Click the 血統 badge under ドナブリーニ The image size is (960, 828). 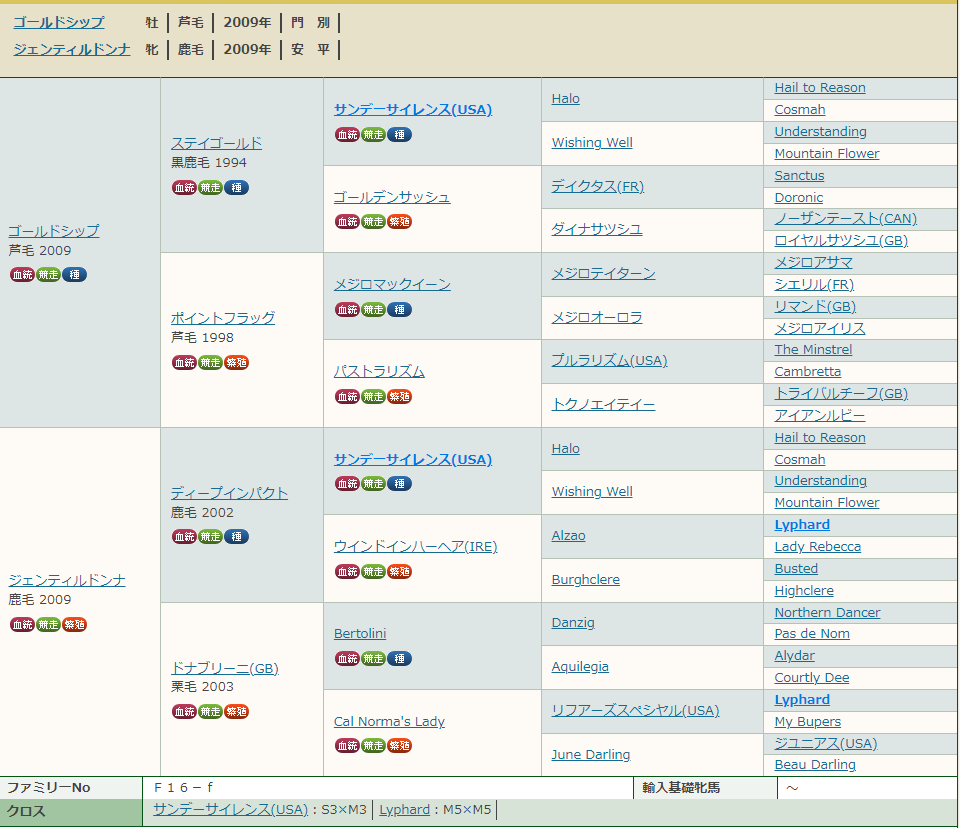pos(184,712)
